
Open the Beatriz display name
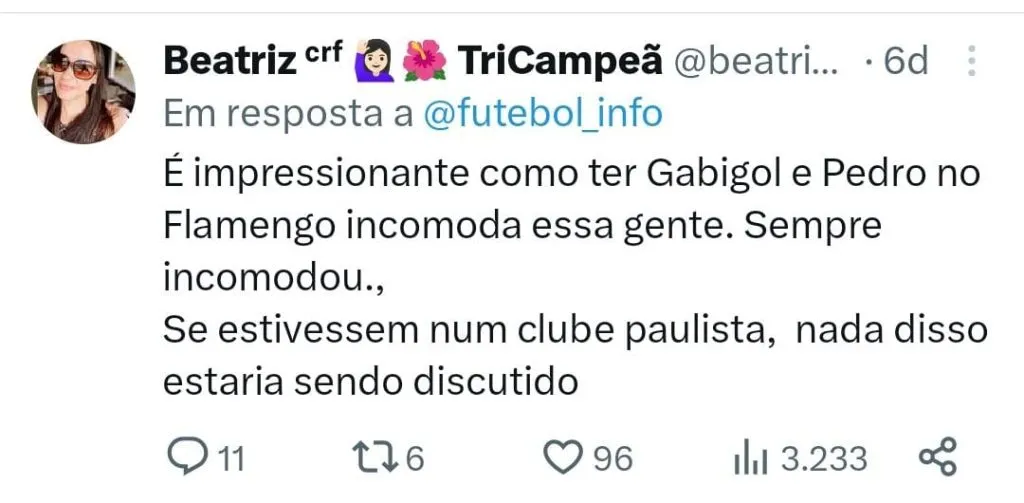tap(229, 61)
